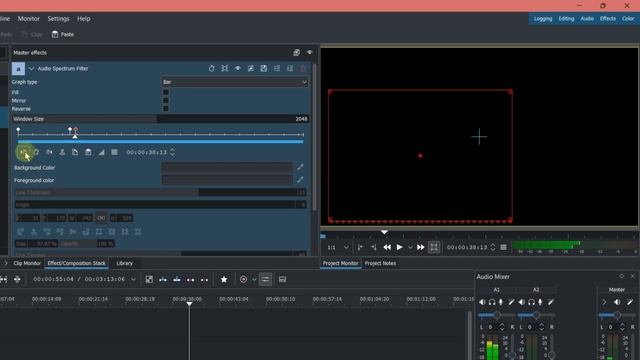Open the Clip Monitor tab
Image resolution: width=640 pixels, height=360 pixels.
coord(27,263)
